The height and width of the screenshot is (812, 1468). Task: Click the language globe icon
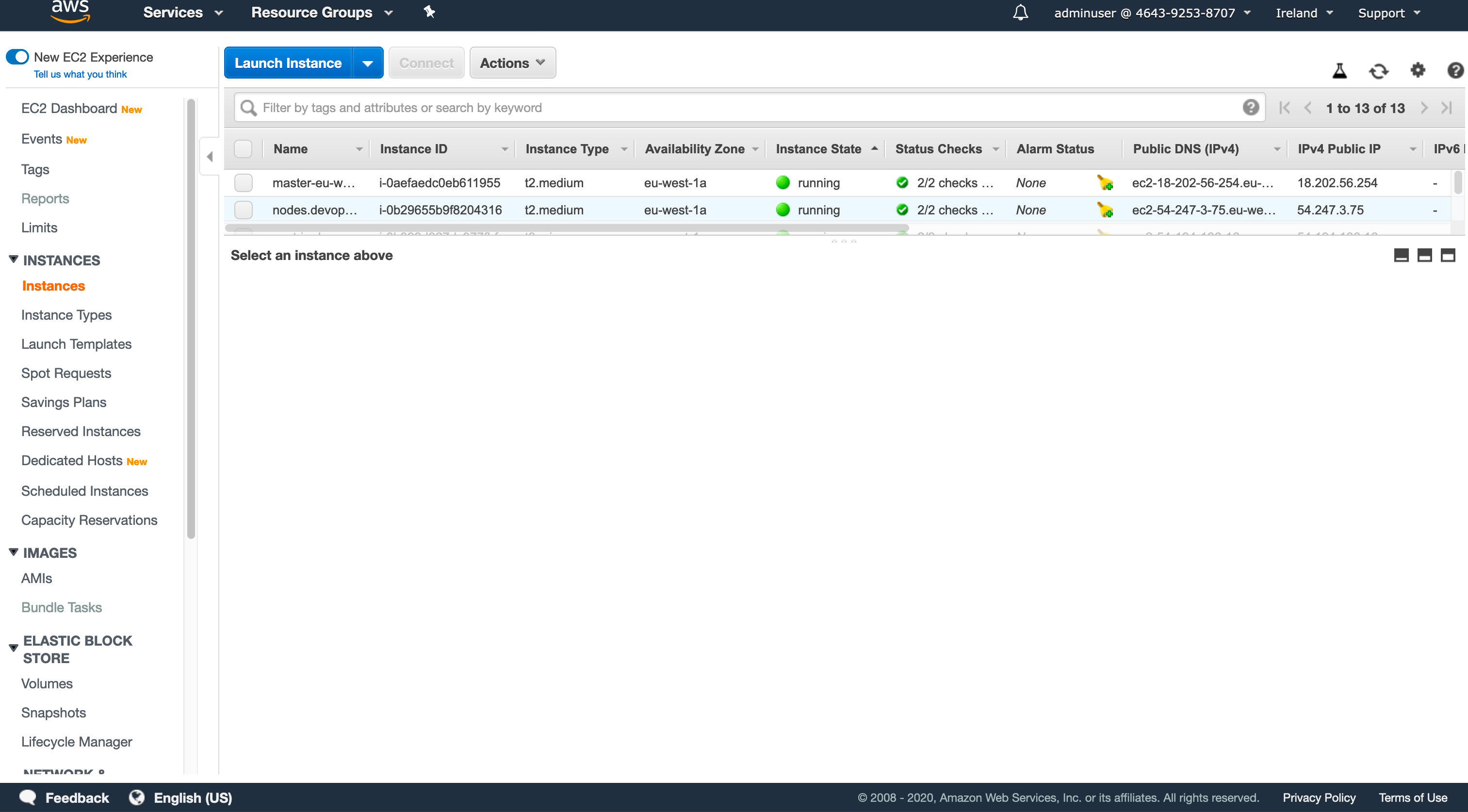click(136, 797)
